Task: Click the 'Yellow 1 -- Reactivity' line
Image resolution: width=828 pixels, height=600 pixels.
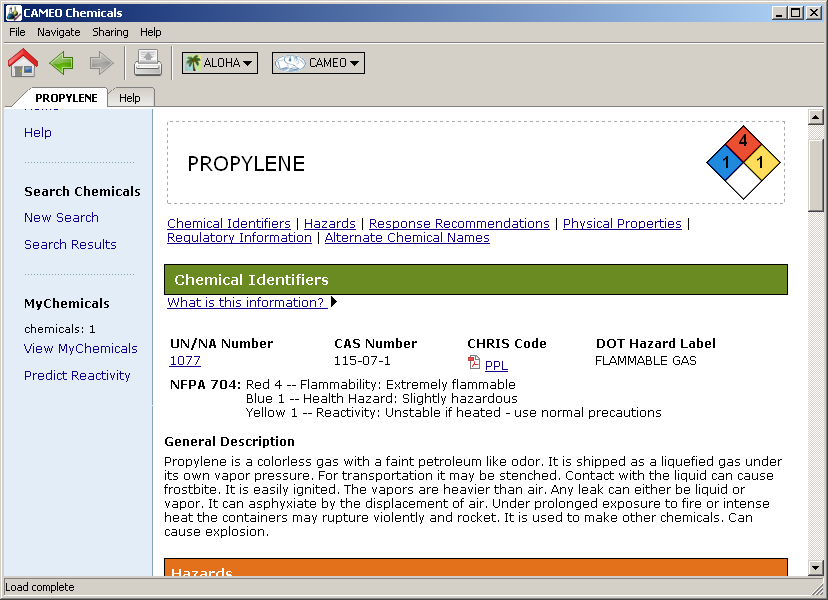Action: (x=454, y=413)
